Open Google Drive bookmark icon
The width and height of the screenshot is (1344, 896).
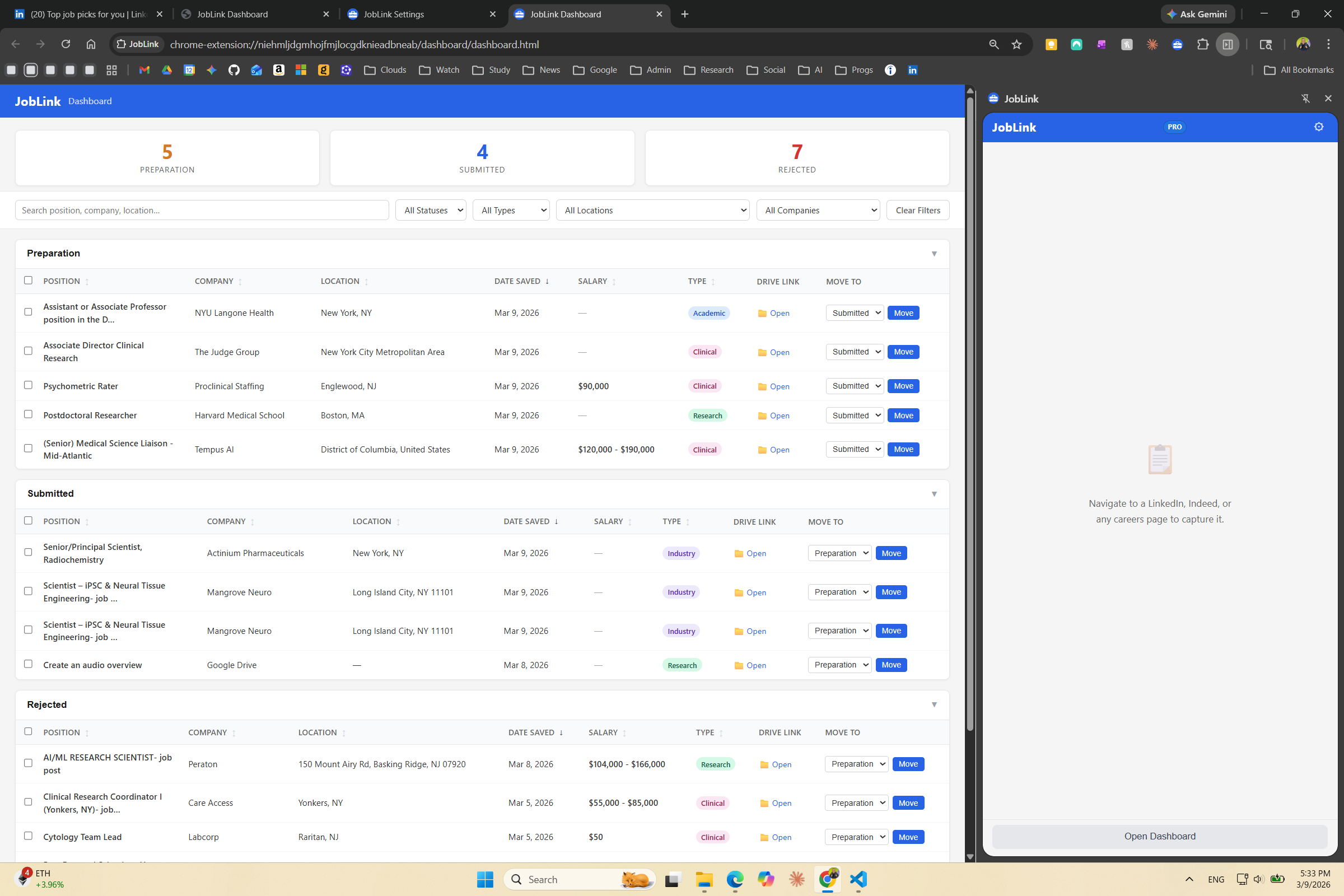point(167,69)
